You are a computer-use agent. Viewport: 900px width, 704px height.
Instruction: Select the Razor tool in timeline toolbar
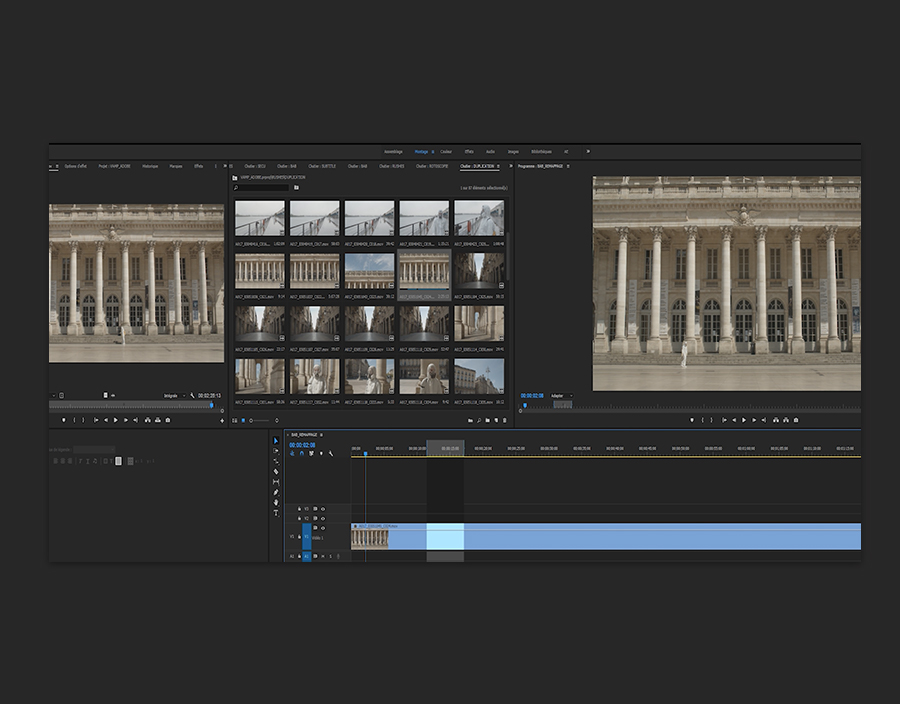tap(276, 472)
